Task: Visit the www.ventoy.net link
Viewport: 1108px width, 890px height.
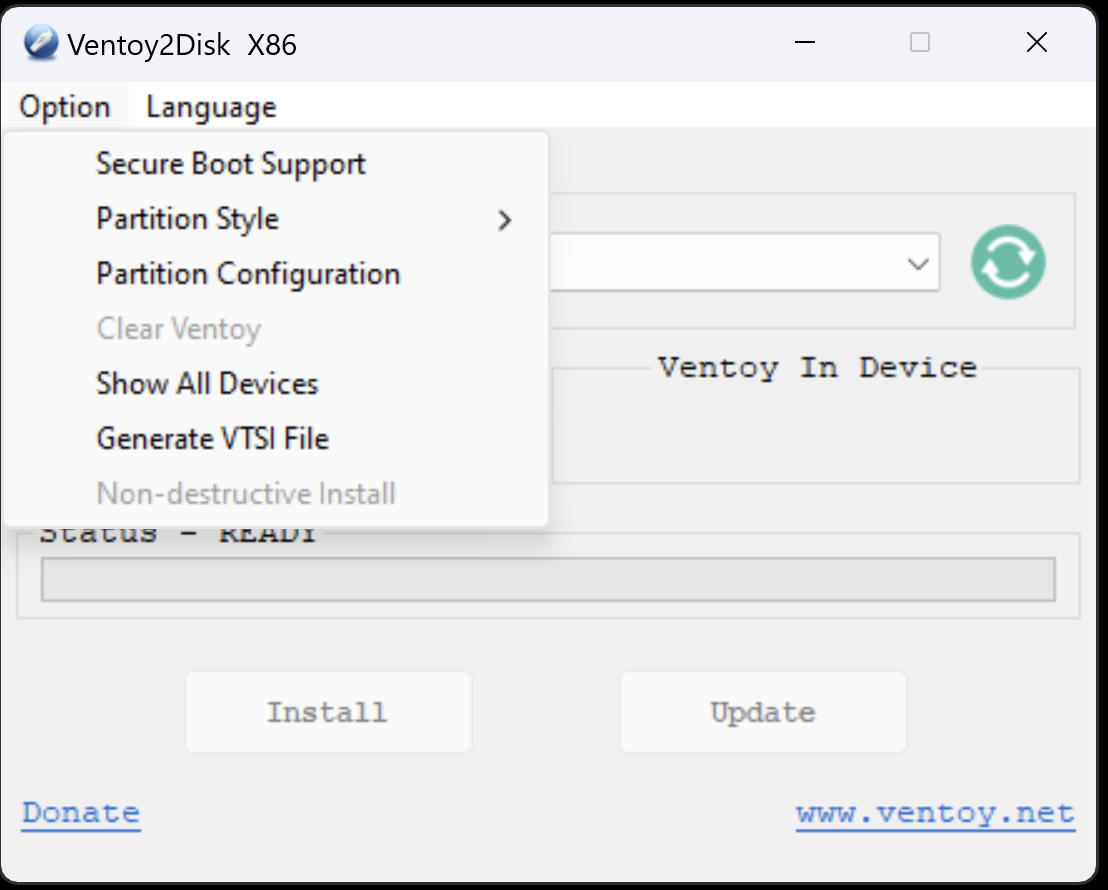Action: click(x=935, y=813)
